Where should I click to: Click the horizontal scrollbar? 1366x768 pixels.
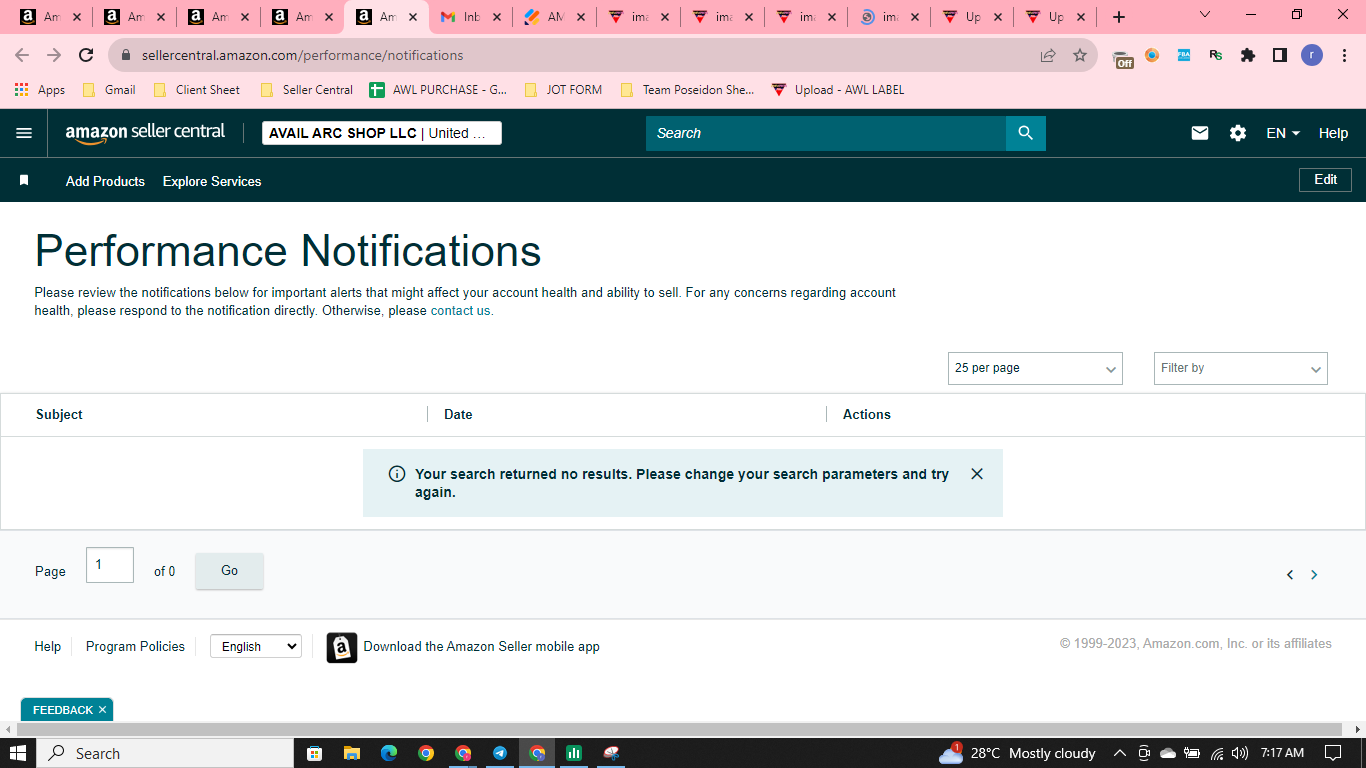point(680,730)
